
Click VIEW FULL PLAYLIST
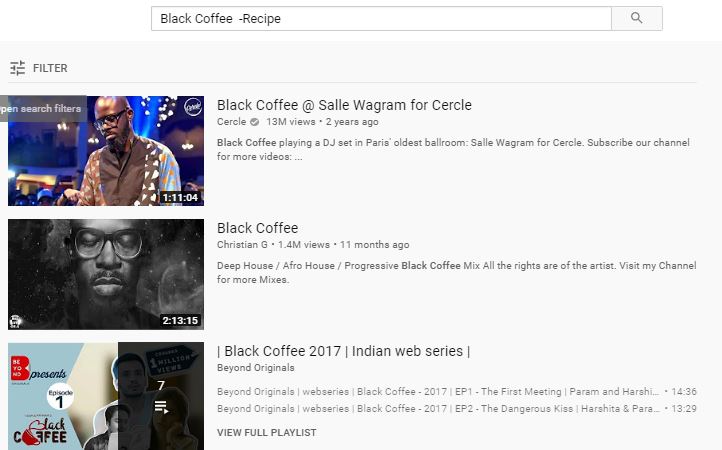click(267, 432)
